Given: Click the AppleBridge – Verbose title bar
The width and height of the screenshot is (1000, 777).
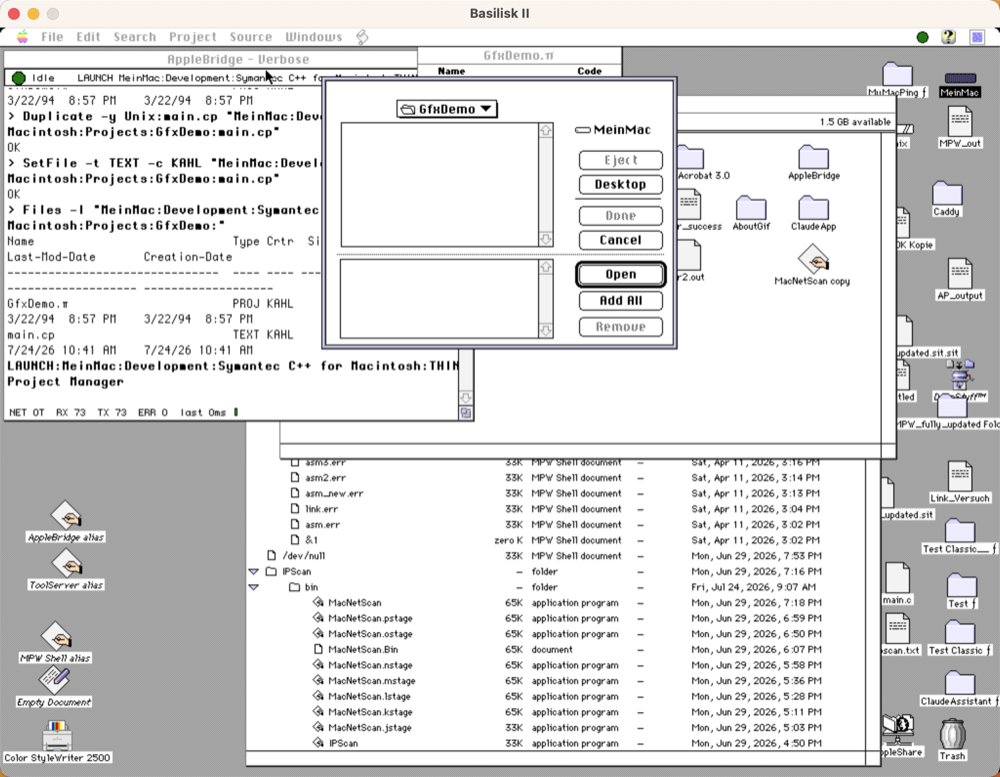Looking at the screenshot, I should pos(211,59).
